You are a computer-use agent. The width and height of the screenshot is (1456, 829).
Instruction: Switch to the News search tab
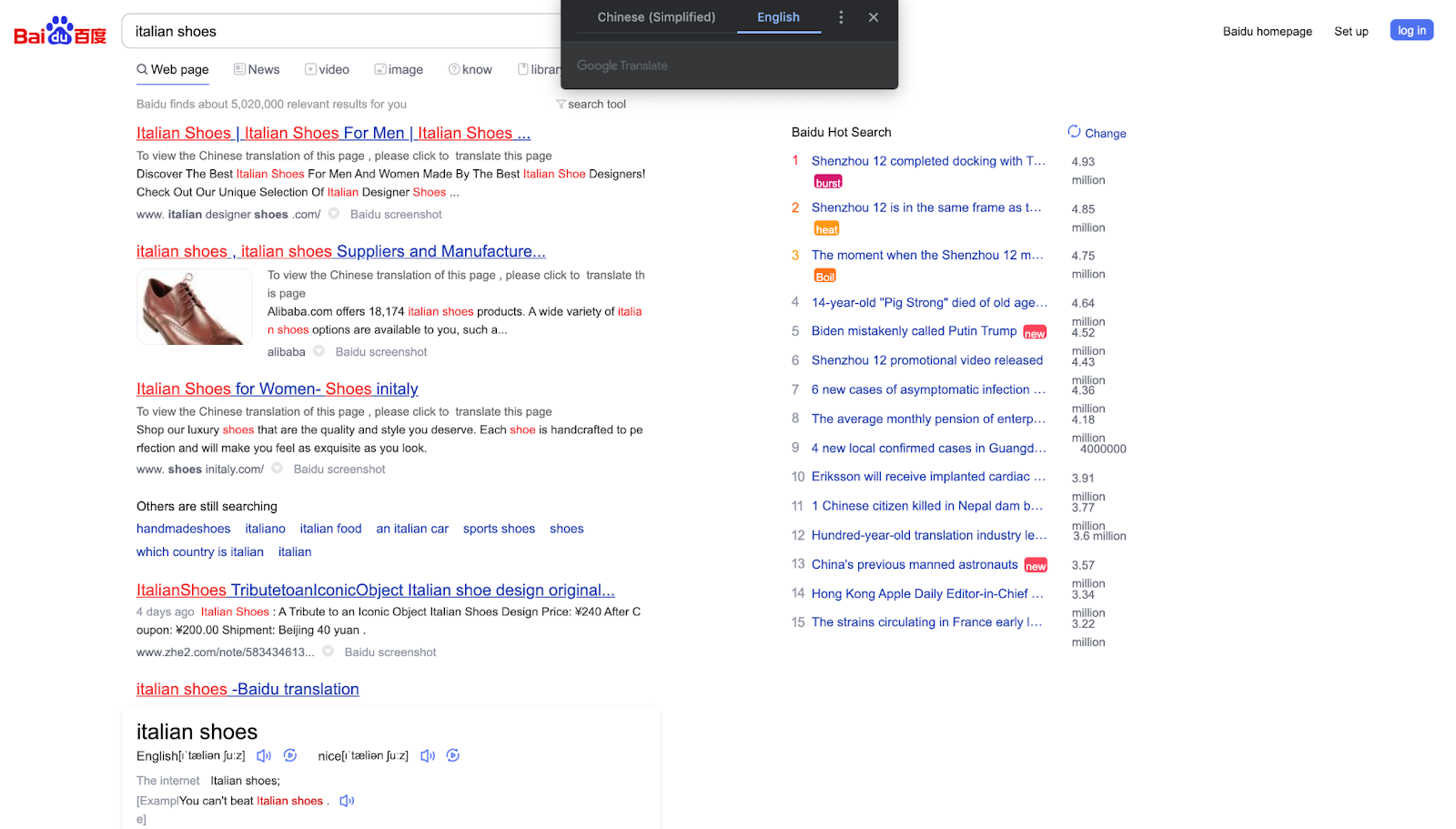pos(257,70)
